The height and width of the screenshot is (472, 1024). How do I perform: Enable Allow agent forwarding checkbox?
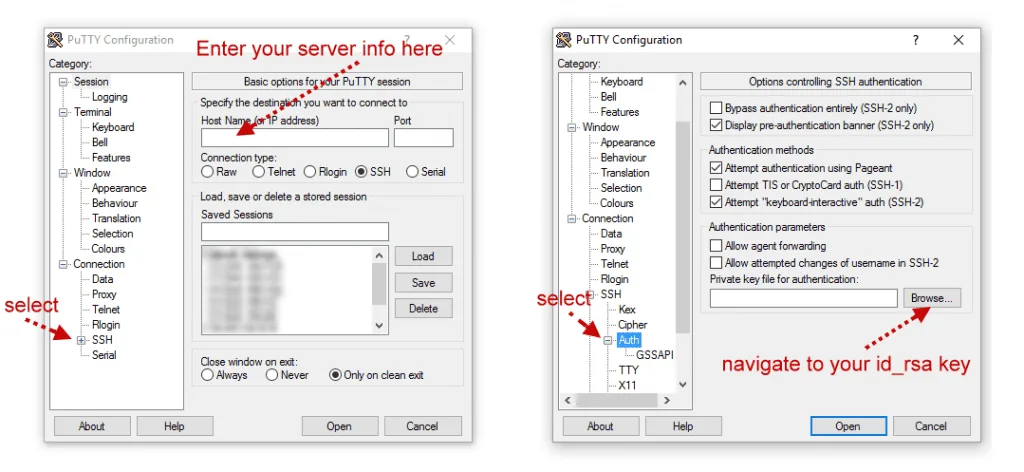(x=716, y=246)
